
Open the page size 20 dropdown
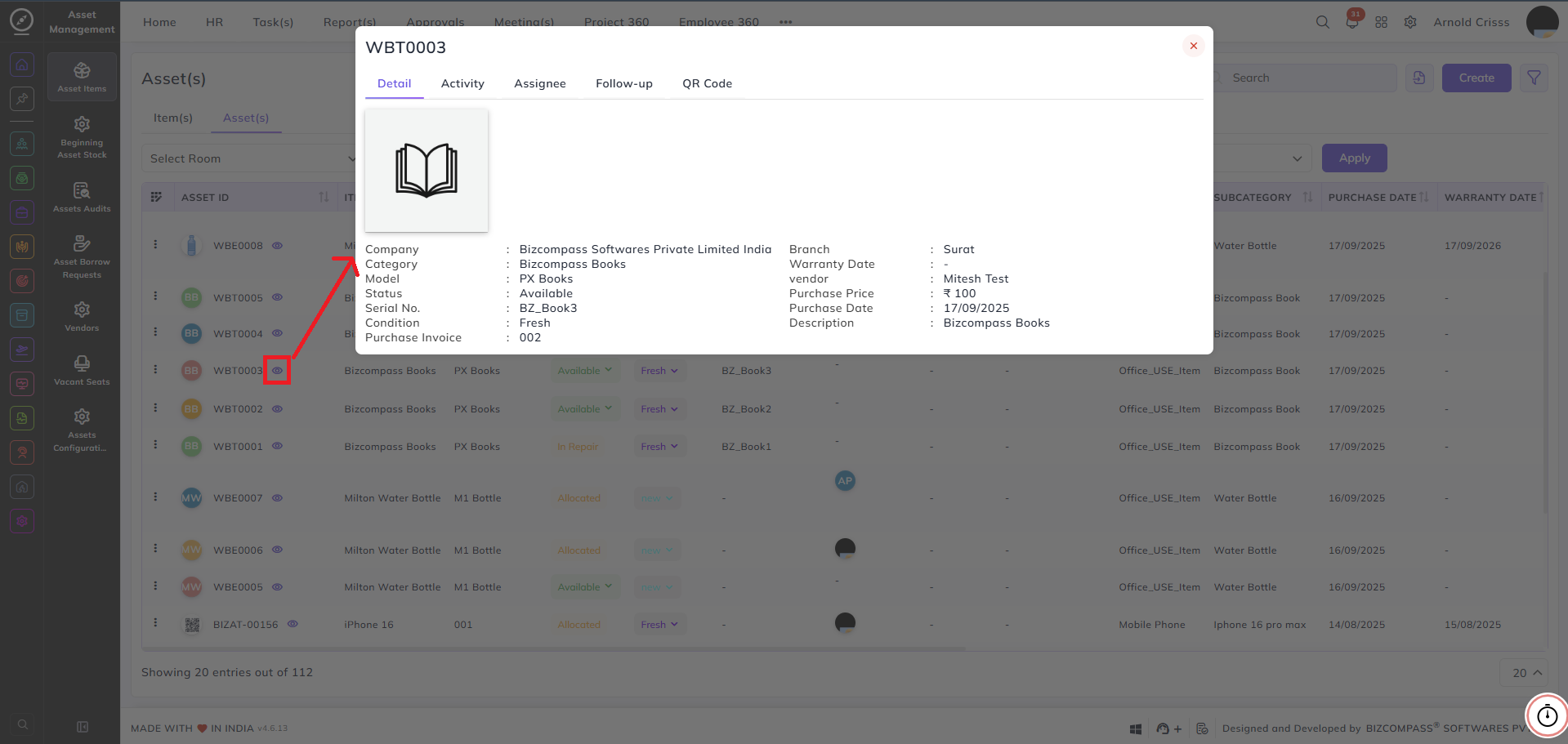tap(1524, 673)
